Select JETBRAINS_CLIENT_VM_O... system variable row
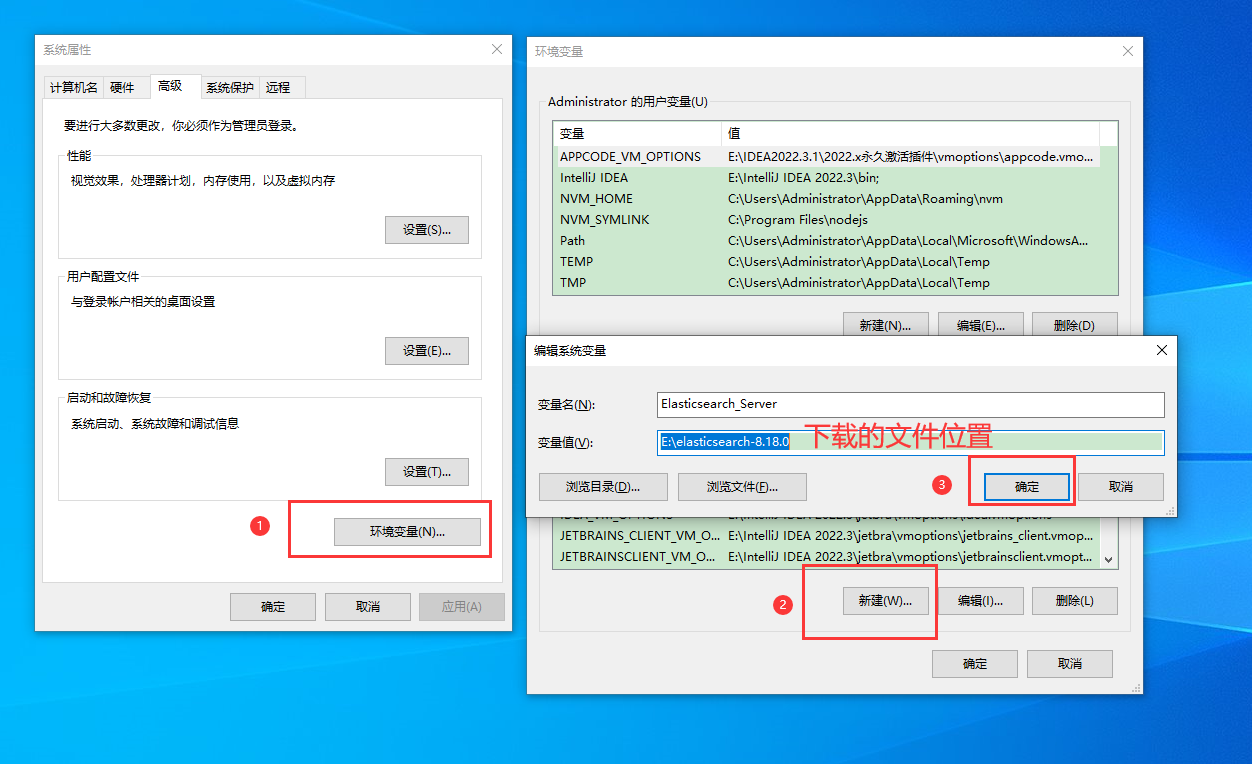The image size is (1252, 764). (x=826, y=536)
